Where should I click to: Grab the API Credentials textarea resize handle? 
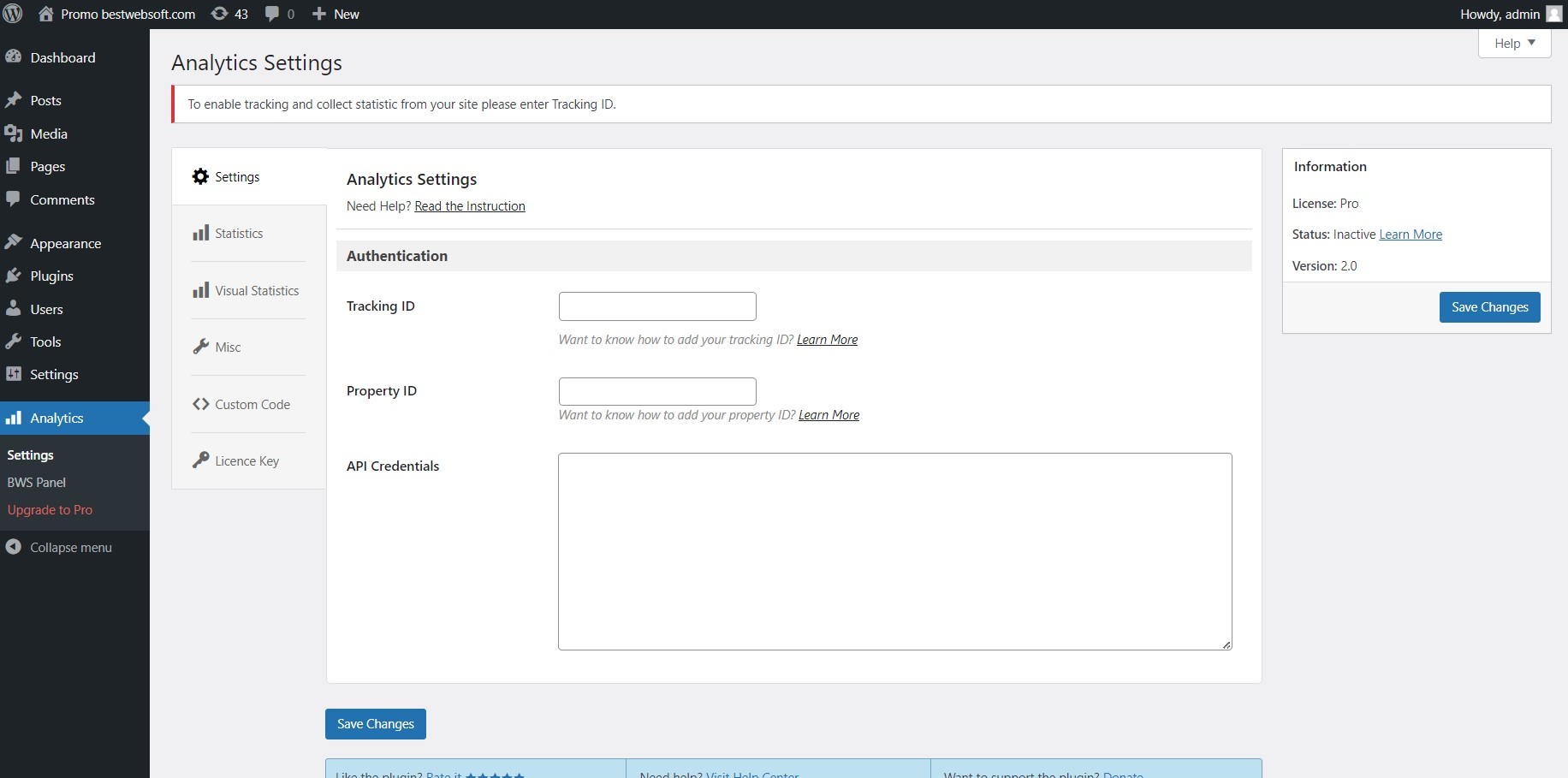[x=1226, y=644]
